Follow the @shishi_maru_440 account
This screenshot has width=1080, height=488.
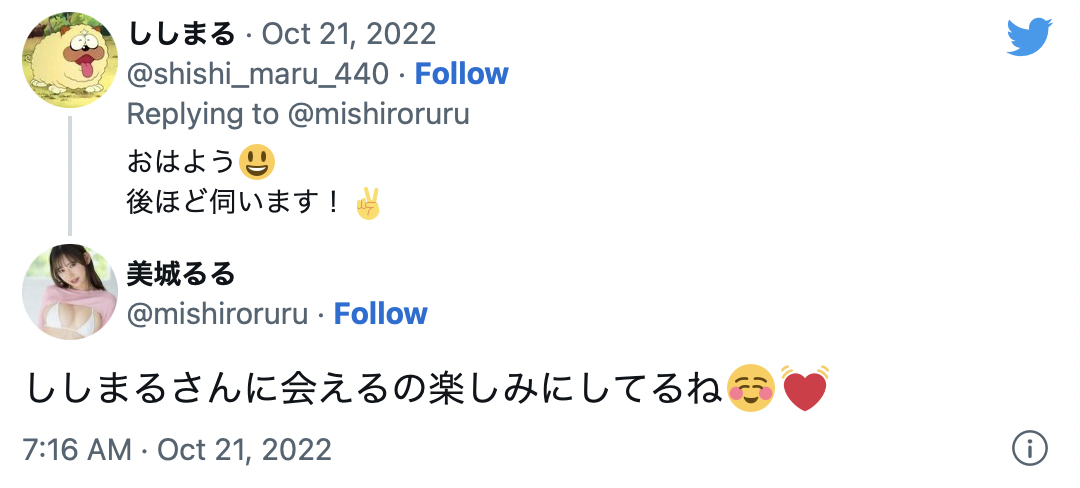pos(461,74)
